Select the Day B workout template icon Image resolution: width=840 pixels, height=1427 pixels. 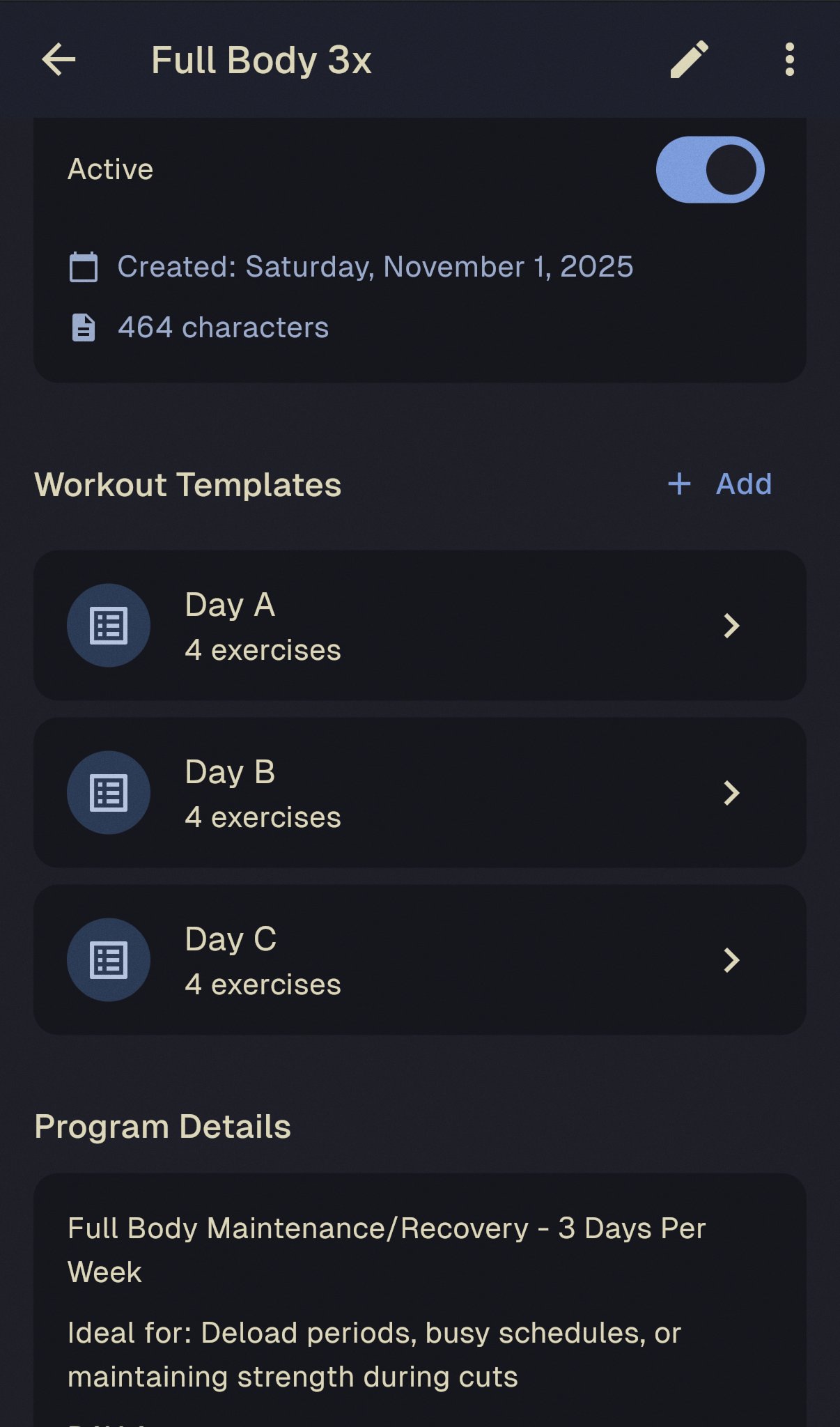coord(108,792)
